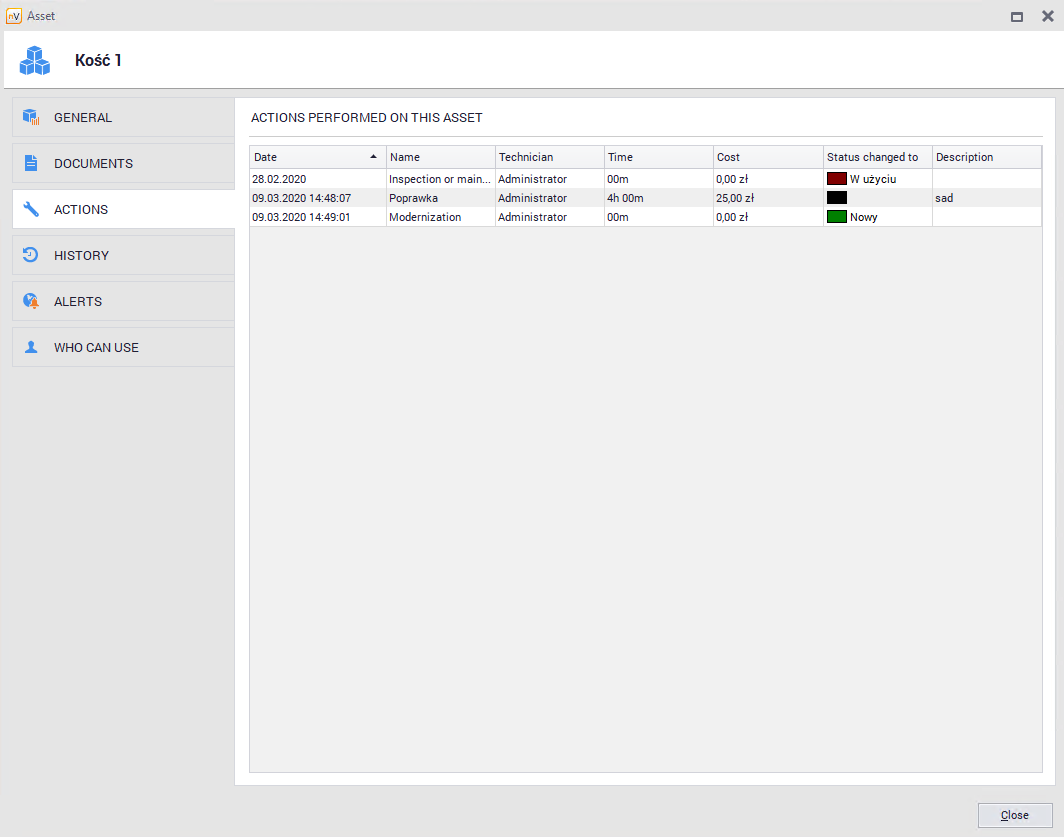Click the nV application icon in title bar
1064x837 pixels.
coord(13,16)
